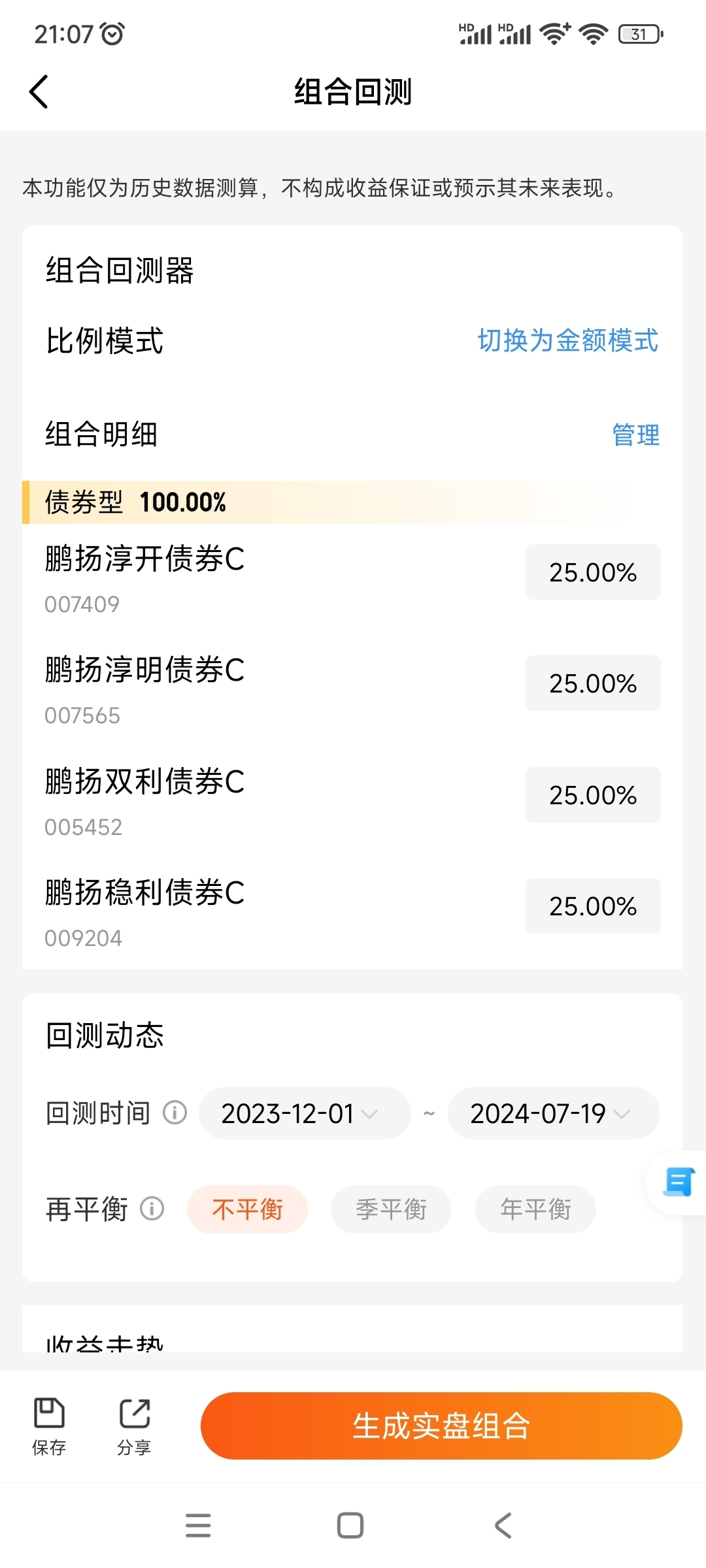
Task: Switch to amount mode (切换为金额模式)
Action: click(568, 340)
